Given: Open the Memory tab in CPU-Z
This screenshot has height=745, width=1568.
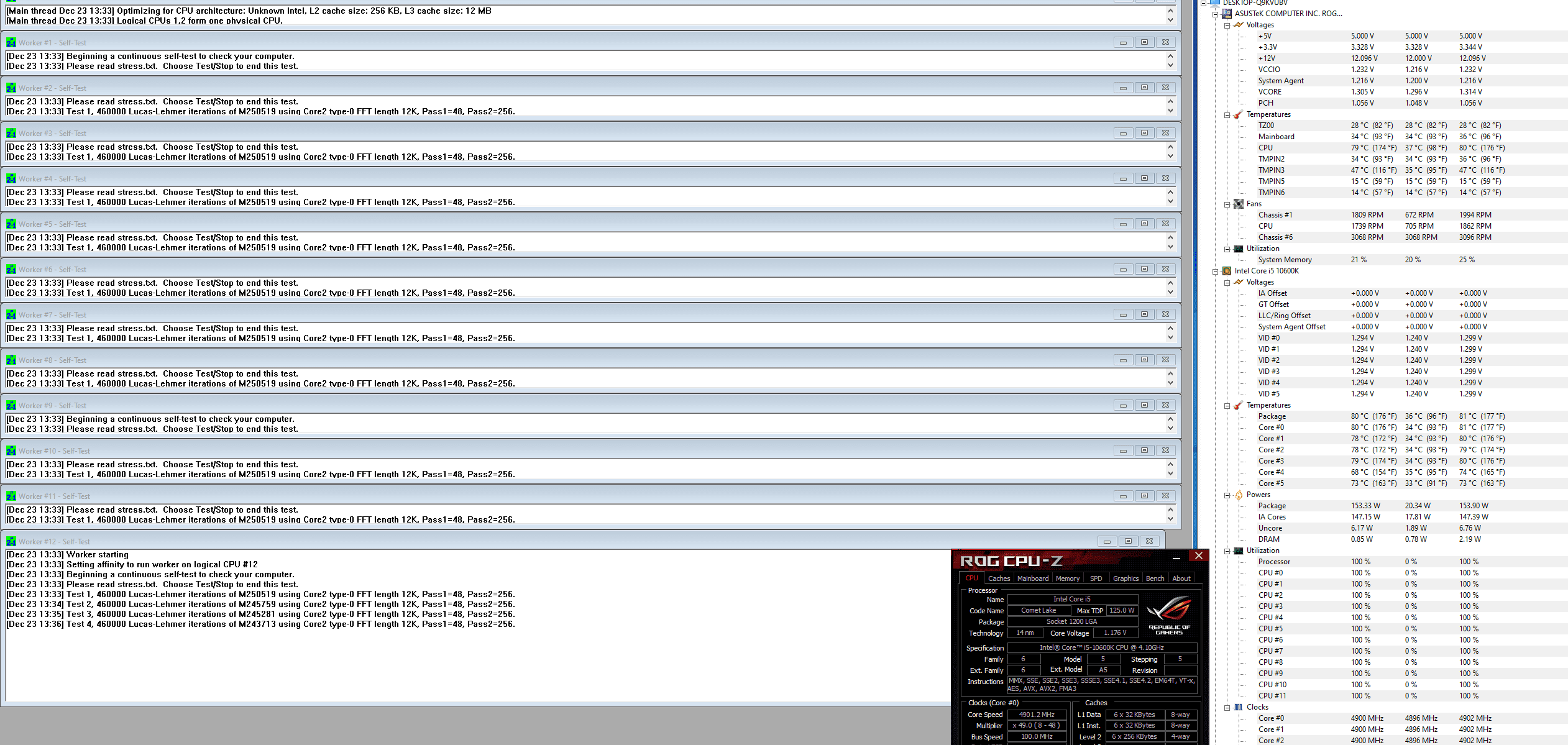Looking at the screenshot, I should point(1068,578).
